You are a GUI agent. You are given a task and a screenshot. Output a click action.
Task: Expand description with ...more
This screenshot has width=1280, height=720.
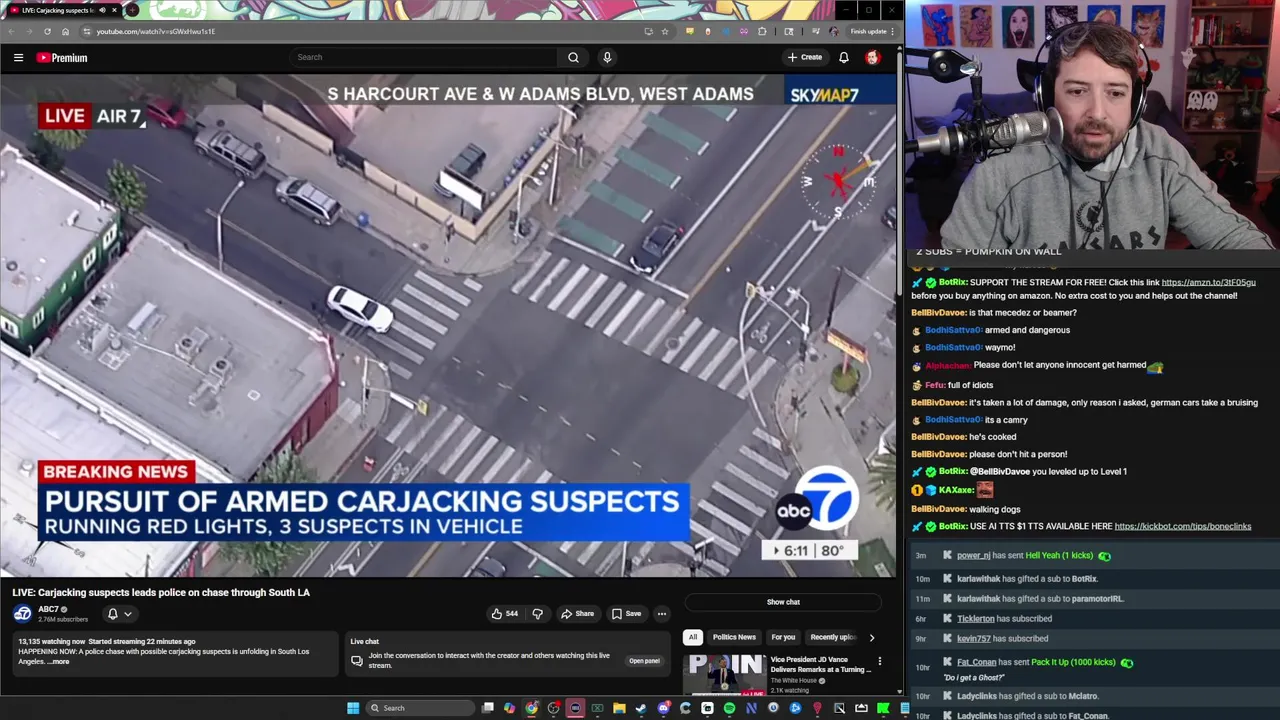coord(58,662)
